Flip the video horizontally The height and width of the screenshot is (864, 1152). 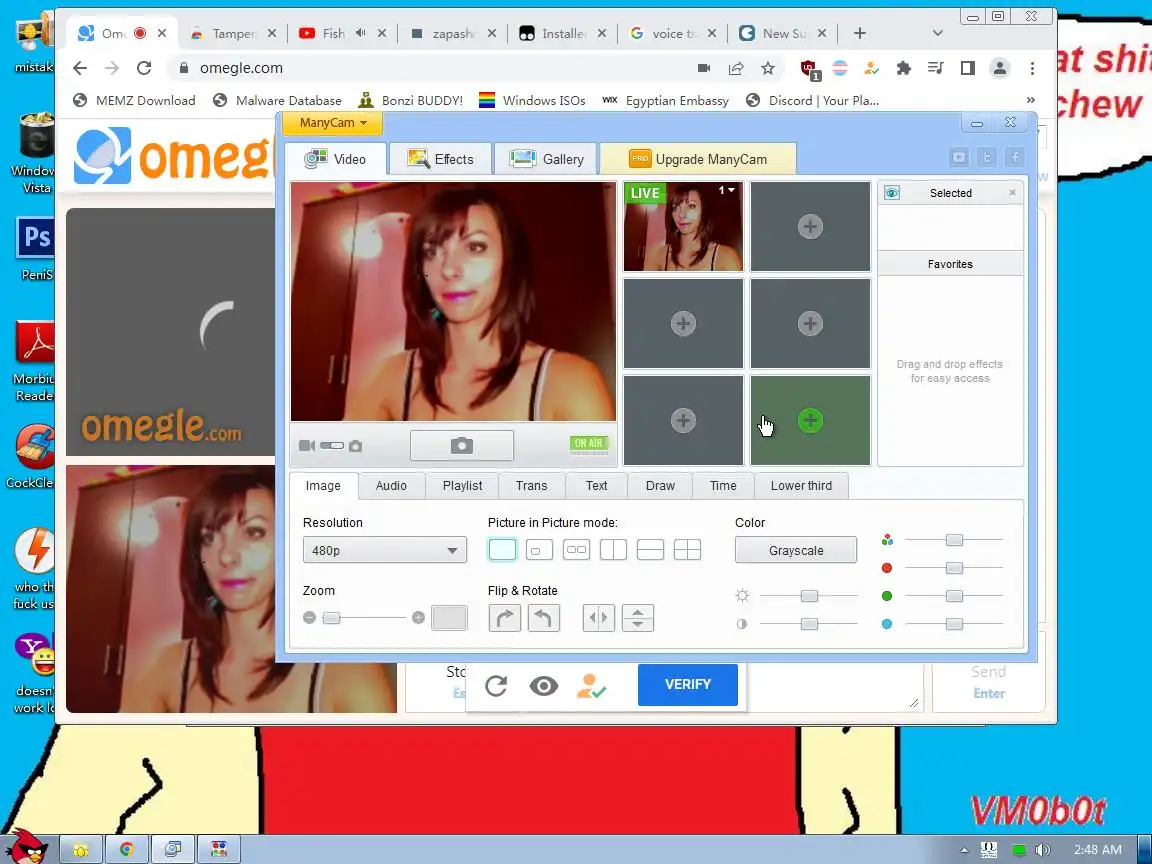[x=599, y=618]
